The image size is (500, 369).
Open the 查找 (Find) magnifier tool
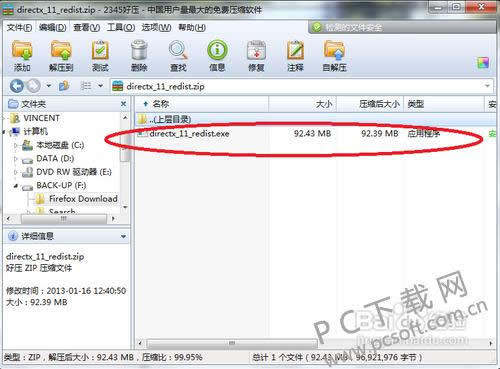coord(178,56)
